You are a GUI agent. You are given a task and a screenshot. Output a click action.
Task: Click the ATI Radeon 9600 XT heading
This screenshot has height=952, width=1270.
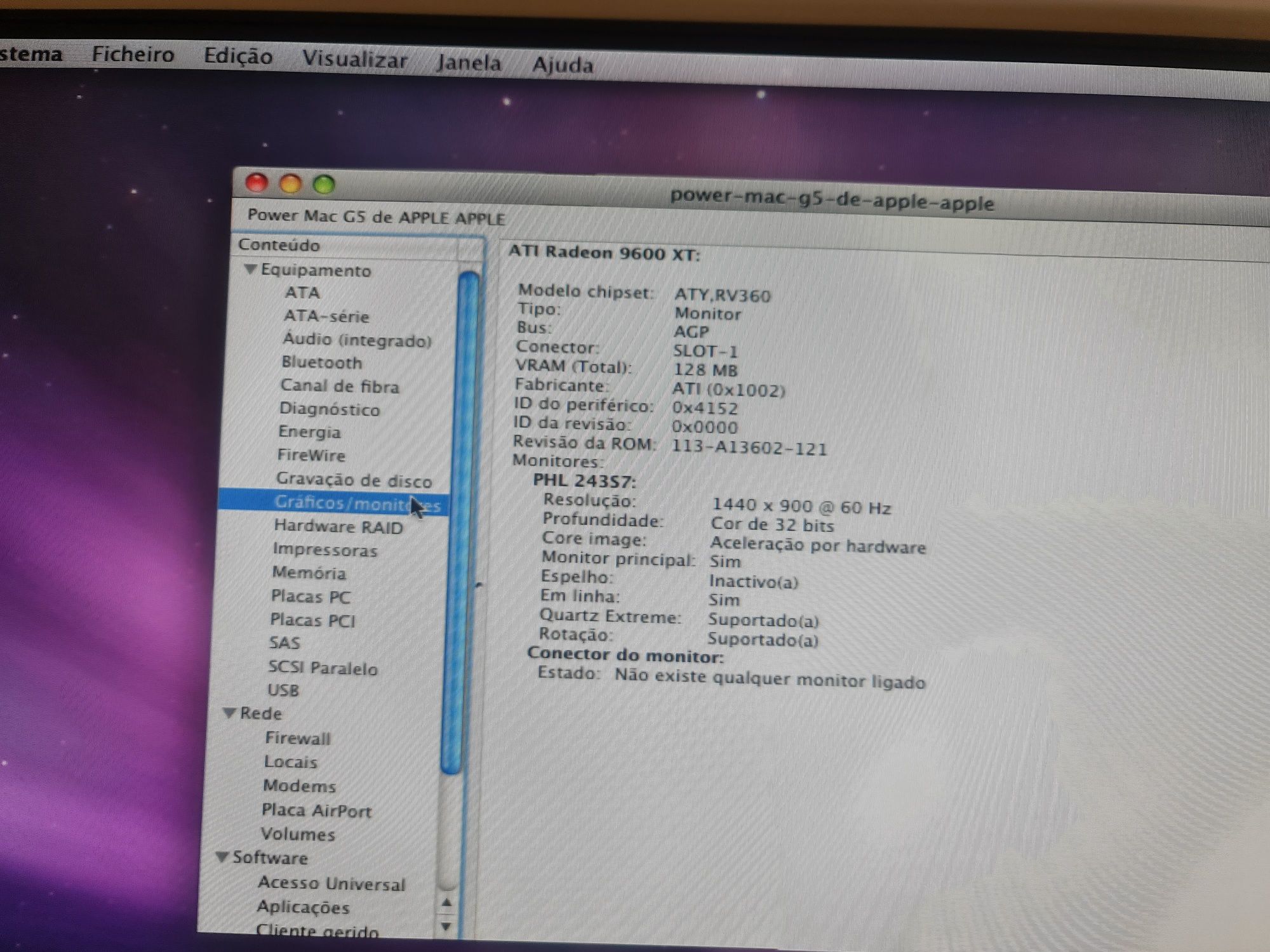[x=604, y=253]
